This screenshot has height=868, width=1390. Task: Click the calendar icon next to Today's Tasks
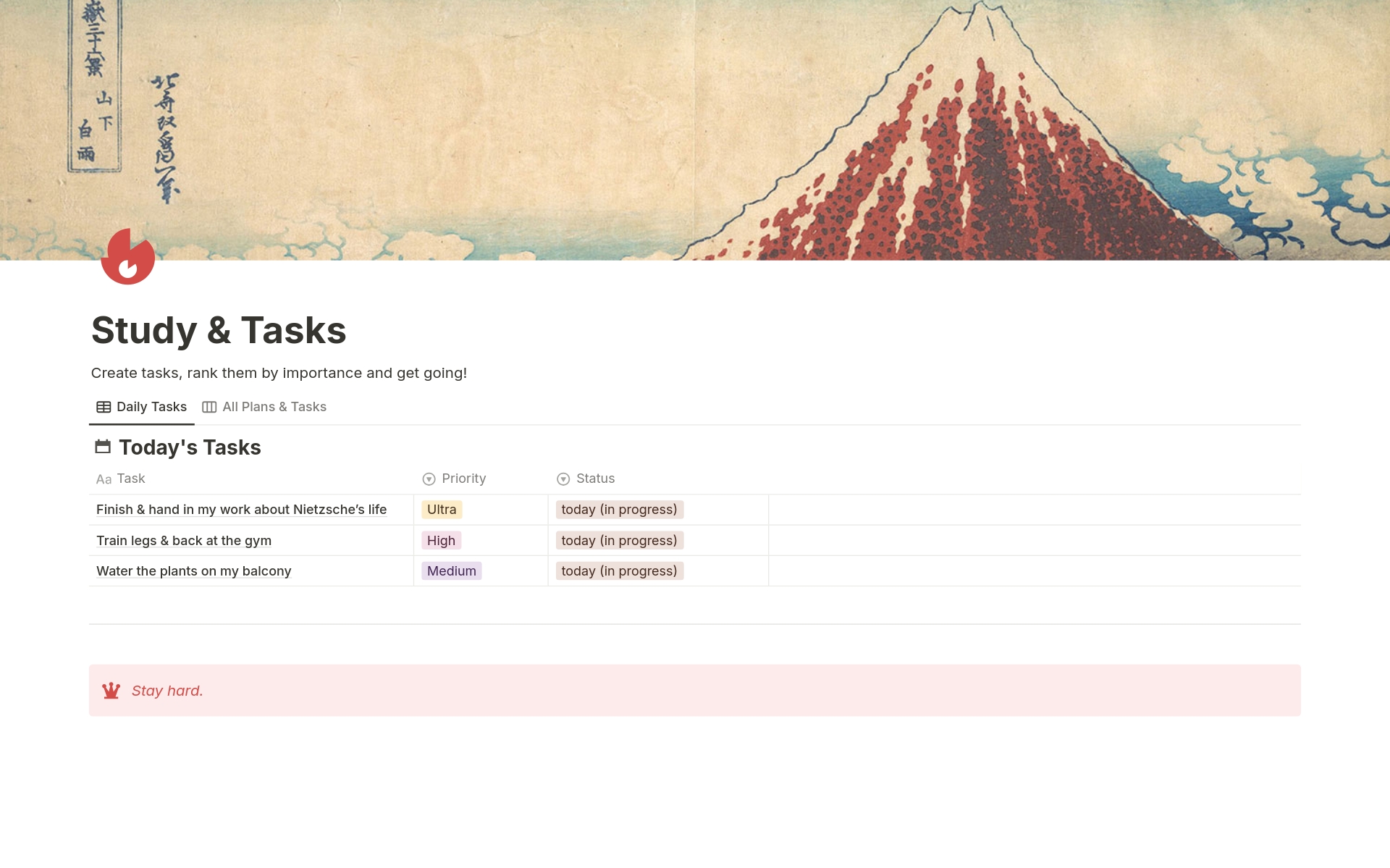point(103,446)
